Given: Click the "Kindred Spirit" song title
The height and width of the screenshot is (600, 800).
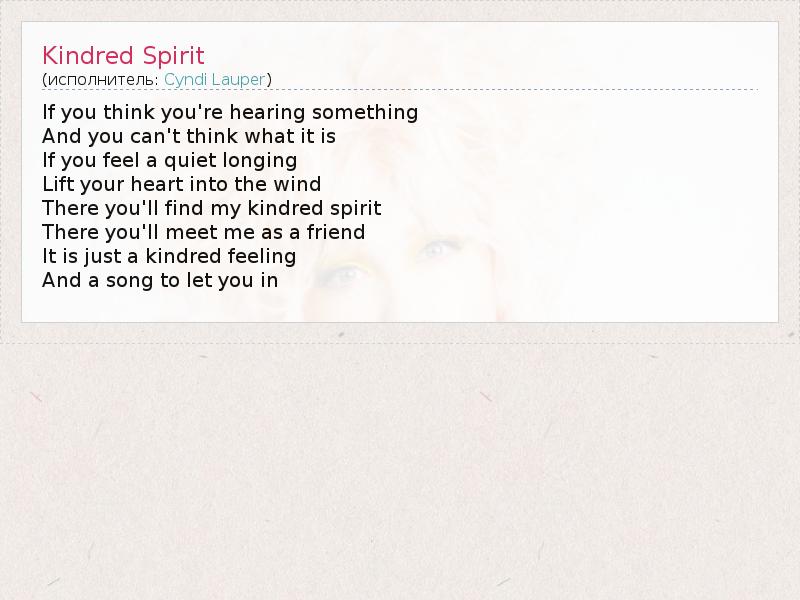Looking at the screenshot, I should tap(123, 55).
